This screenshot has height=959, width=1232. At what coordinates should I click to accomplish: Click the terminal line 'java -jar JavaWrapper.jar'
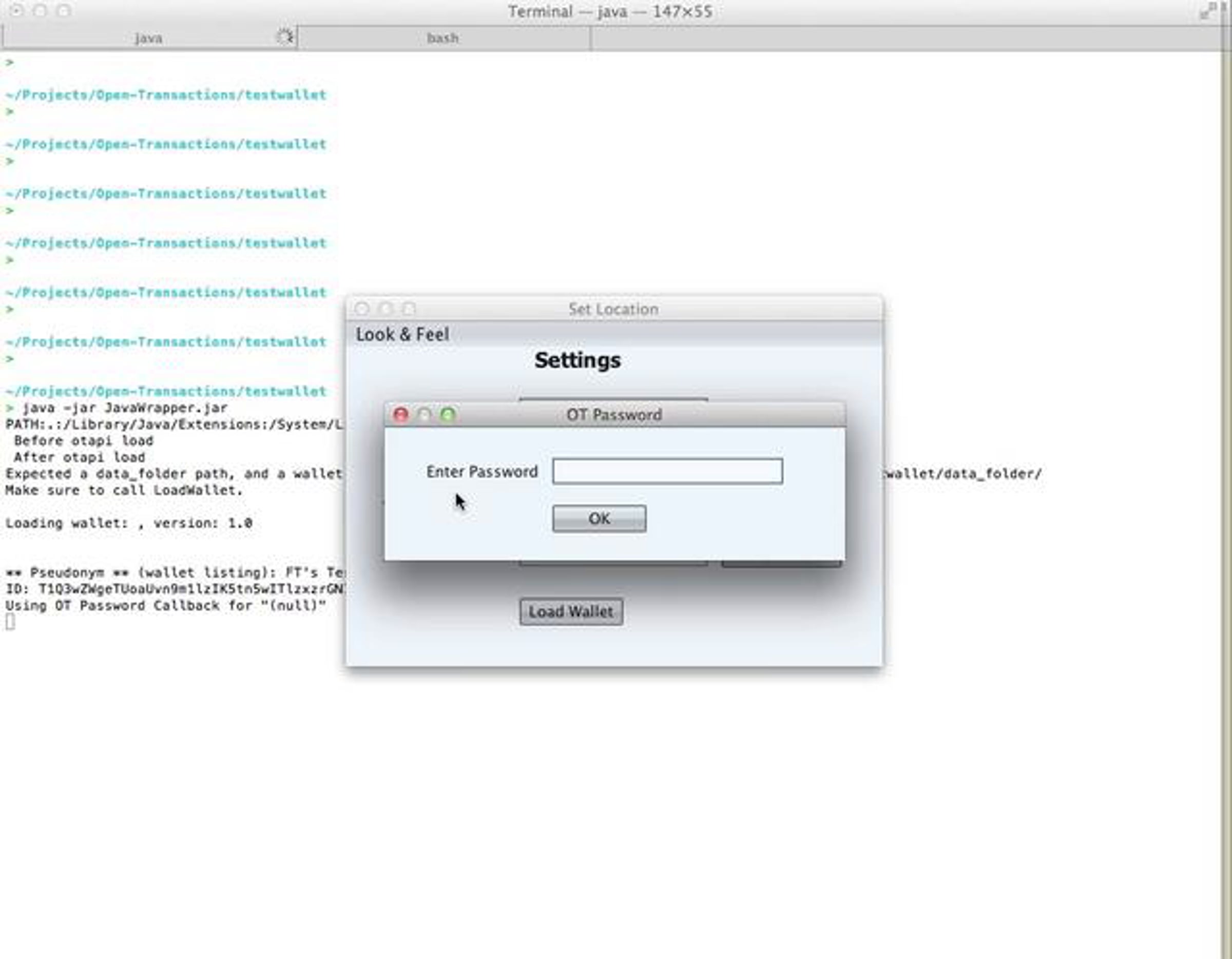pos(125,408)
